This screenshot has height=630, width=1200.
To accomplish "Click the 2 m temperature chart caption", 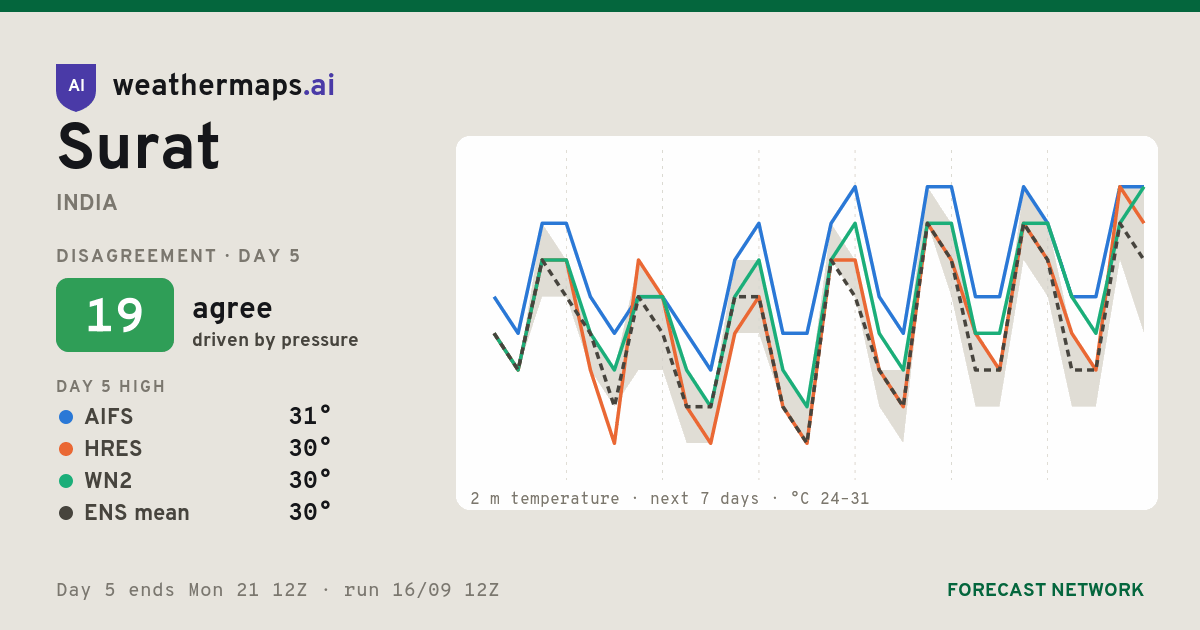I will pos(669,498).
